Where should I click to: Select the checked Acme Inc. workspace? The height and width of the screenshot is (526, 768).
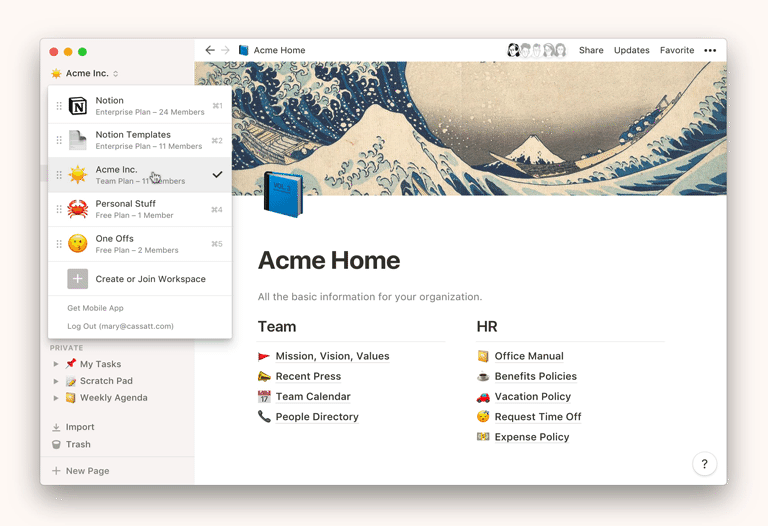point(140,175)
